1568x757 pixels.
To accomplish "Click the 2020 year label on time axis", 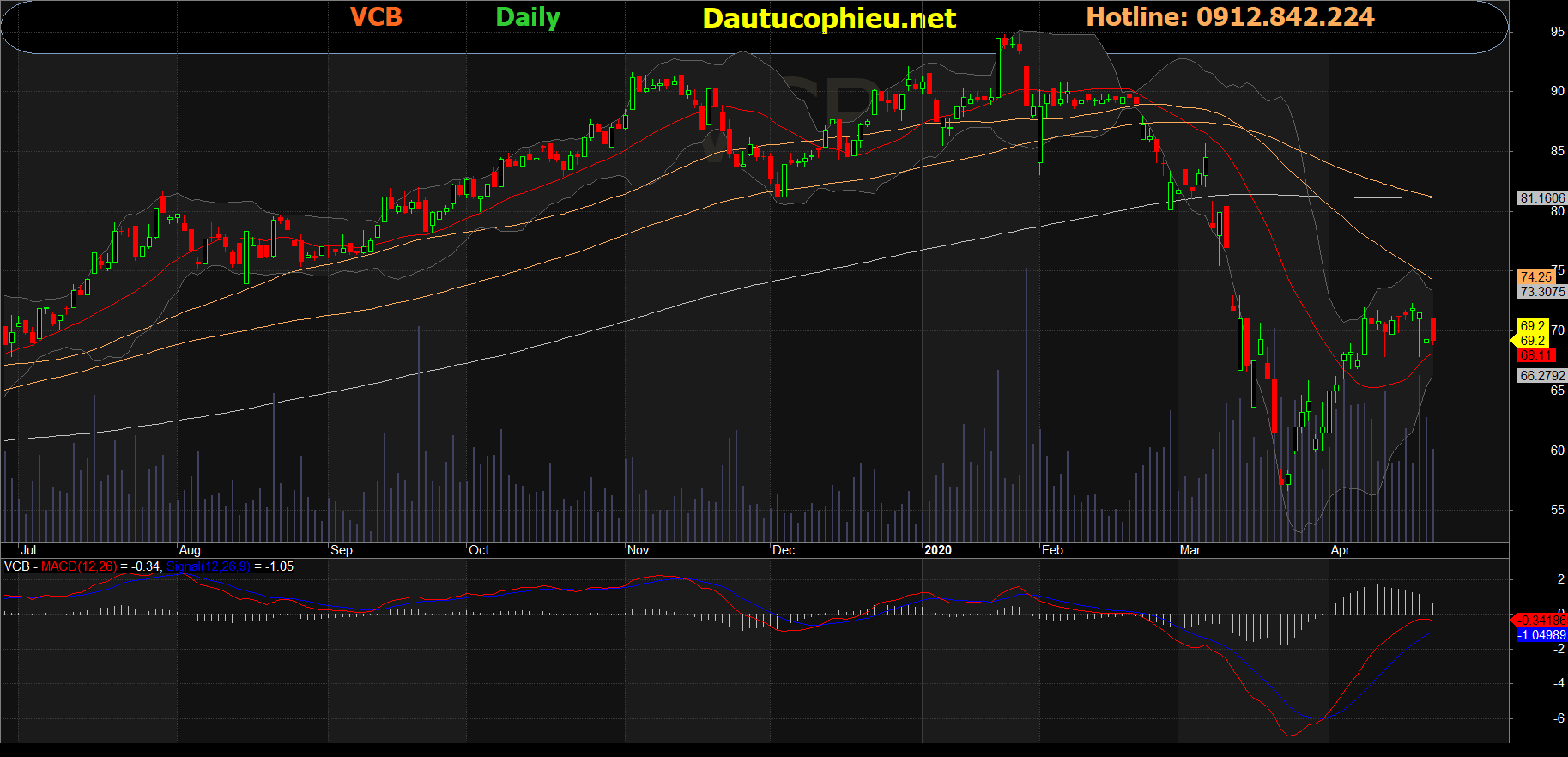I will pyautogui.click(x=938, y=550).
